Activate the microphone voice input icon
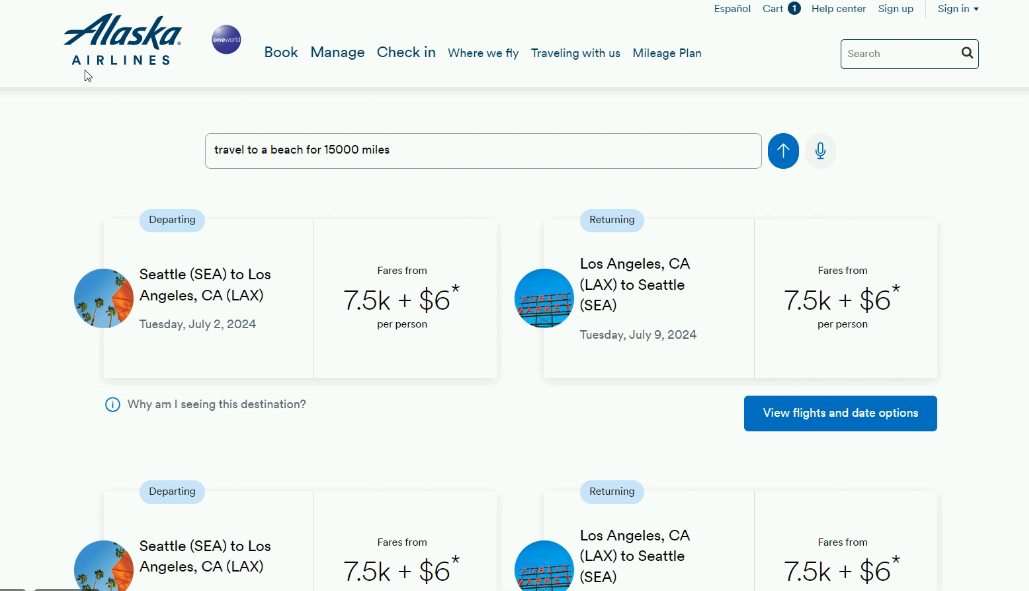Viewport: 1029px width, 591px height. coord(820,151)
